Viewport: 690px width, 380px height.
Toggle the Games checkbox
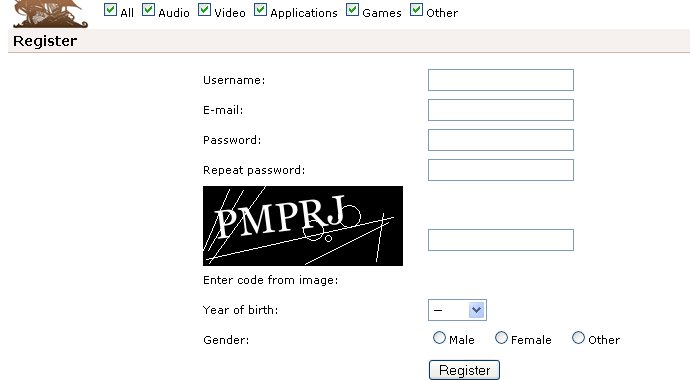pyautogui.click(x=352, y=10)
